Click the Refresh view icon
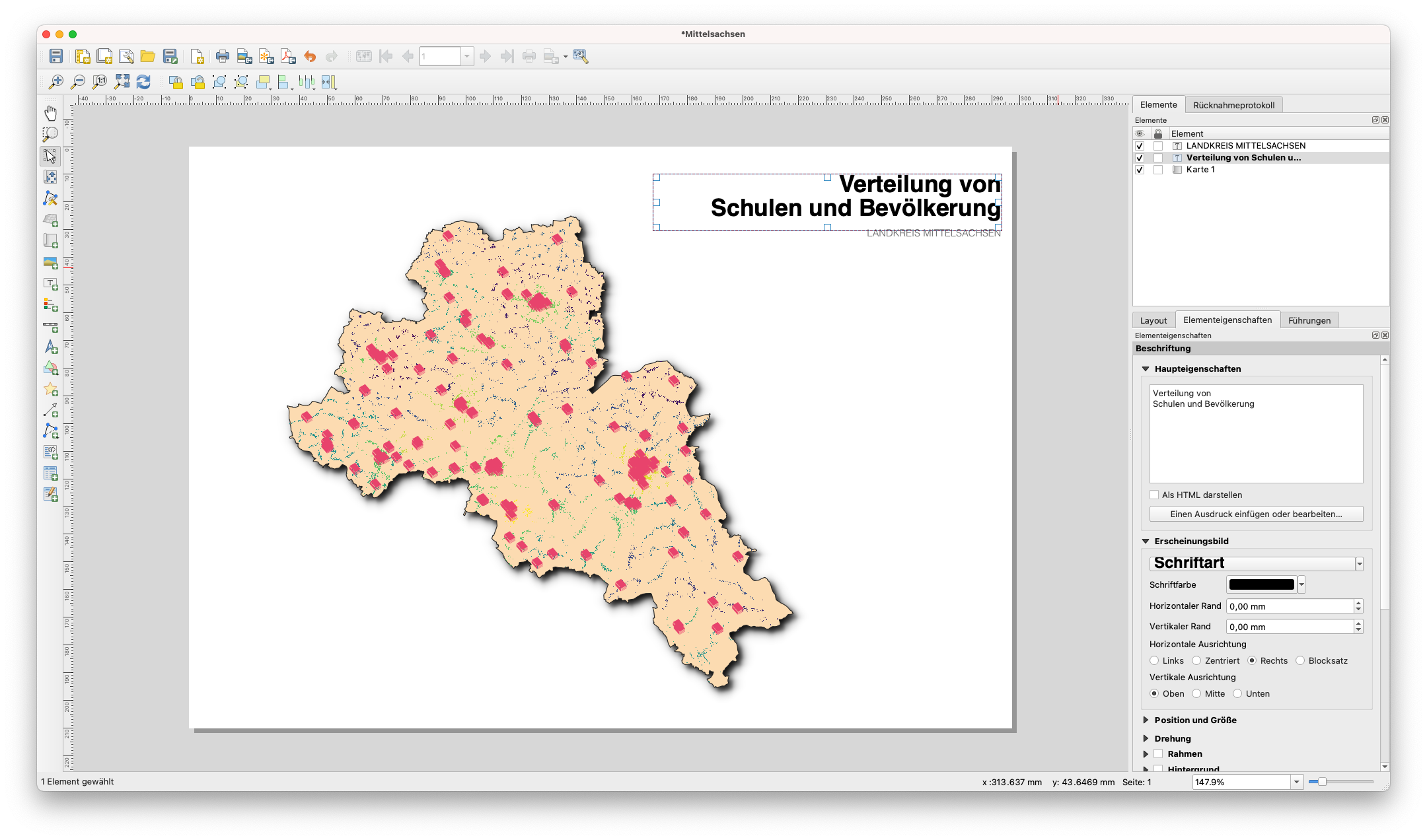 point(143,82)
